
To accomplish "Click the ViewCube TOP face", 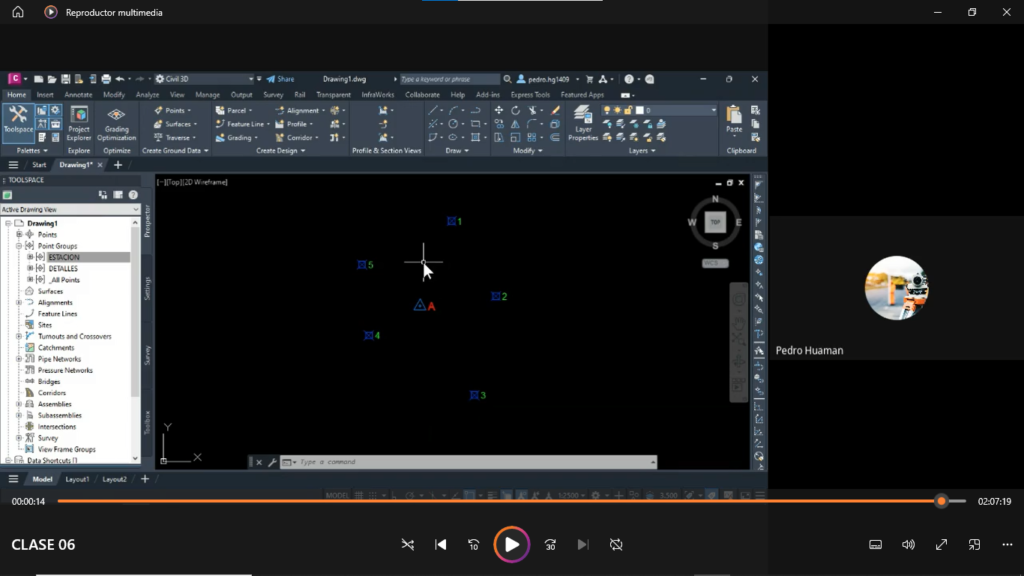I will (x=715, y=222).
